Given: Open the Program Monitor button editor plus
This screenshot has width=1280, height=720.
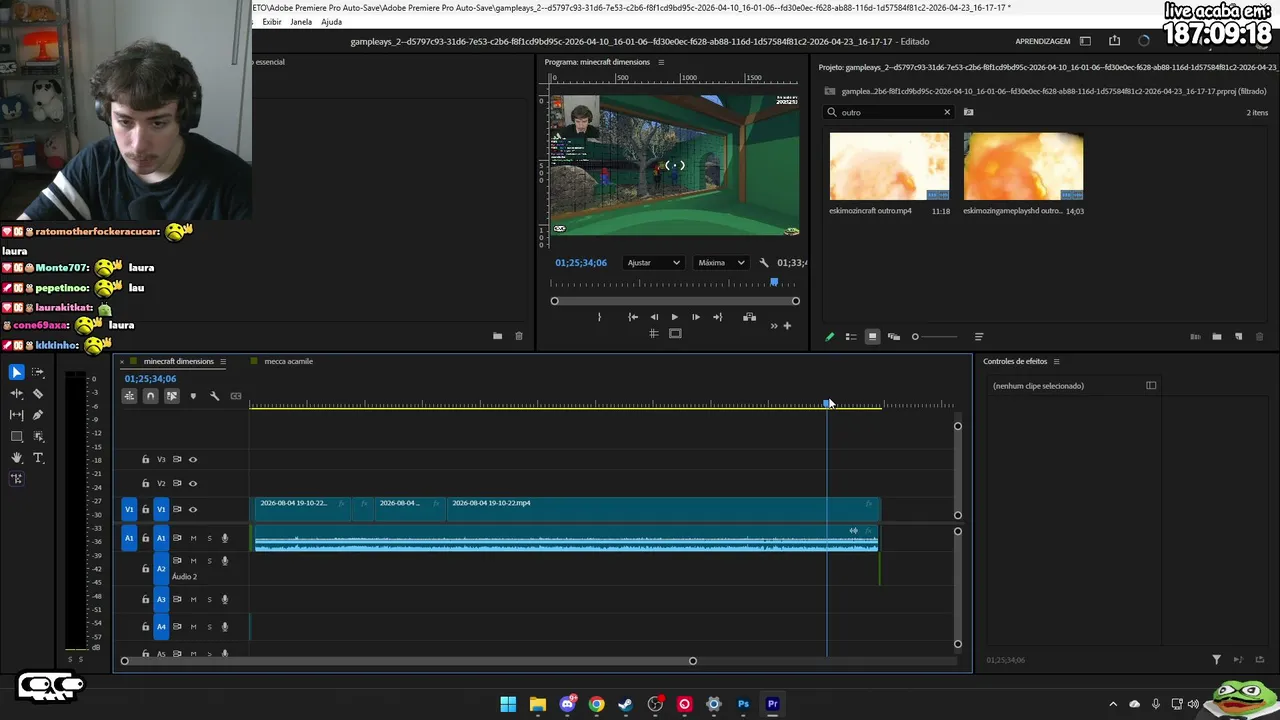Looking at the screenshot, I should 787,325.
